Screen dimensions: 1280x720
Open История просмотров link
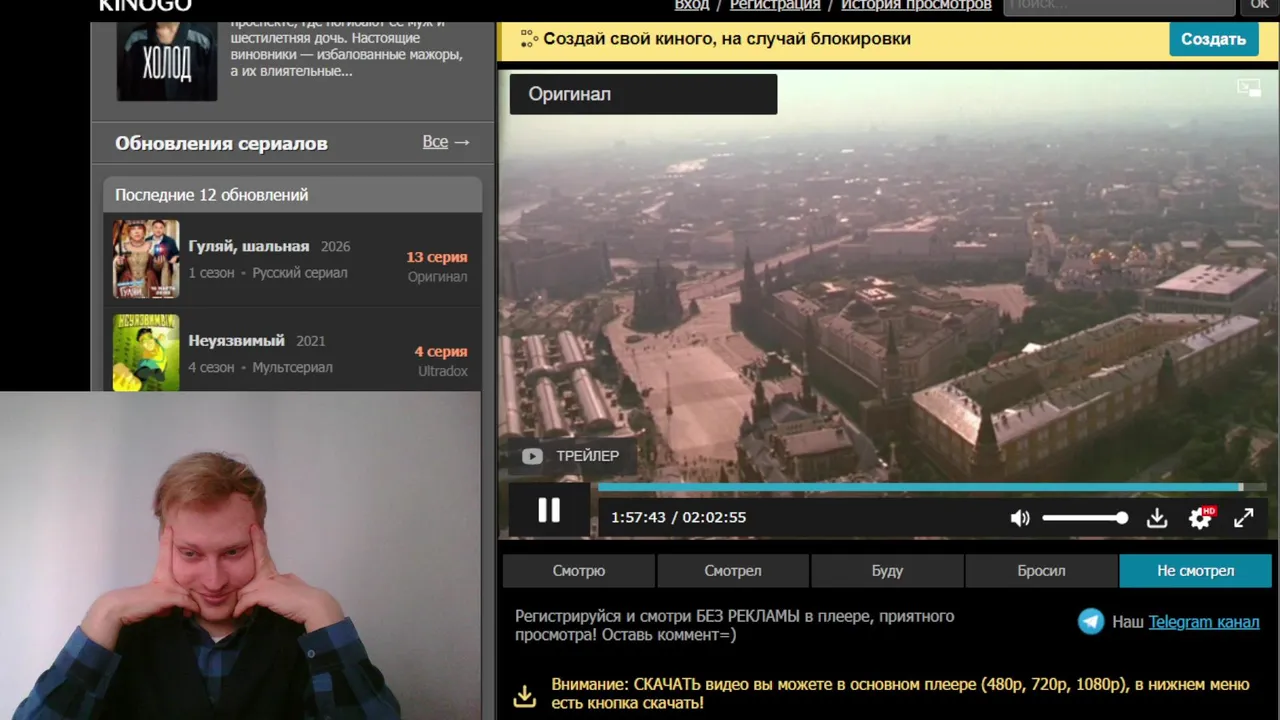916,5
